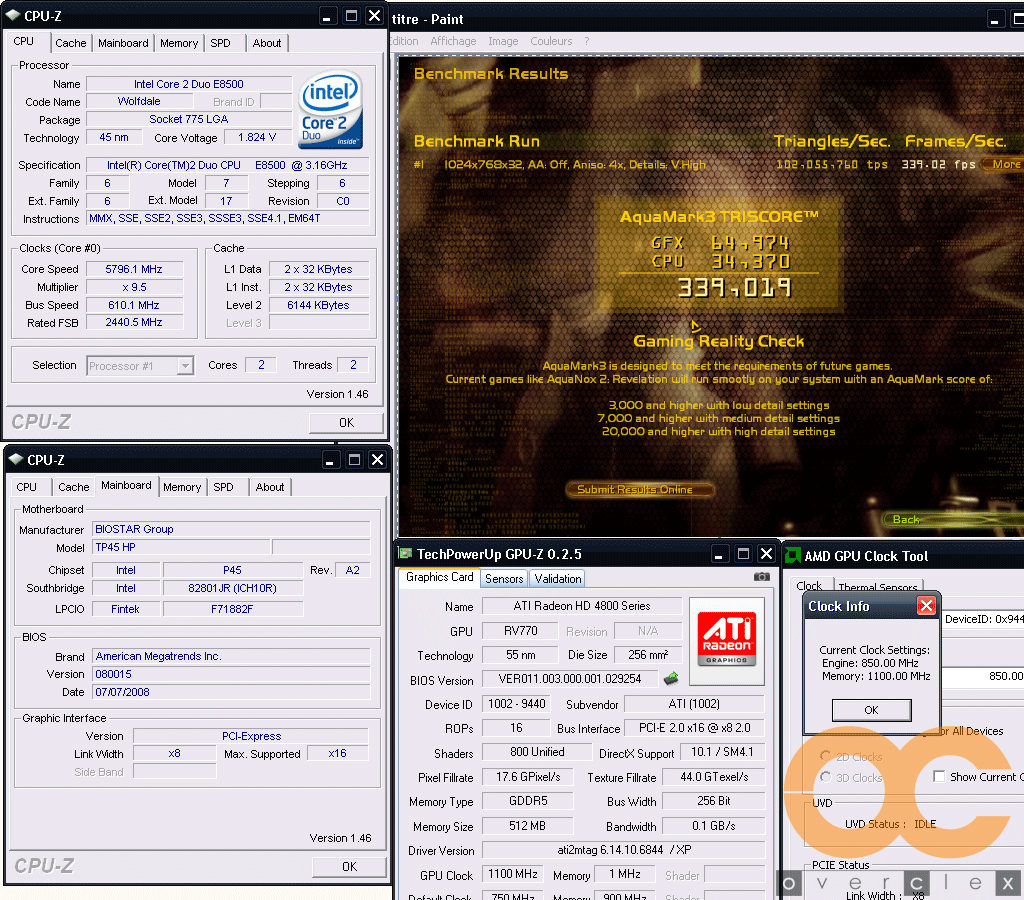Open the ? help menu in Paint

point(587,41)
